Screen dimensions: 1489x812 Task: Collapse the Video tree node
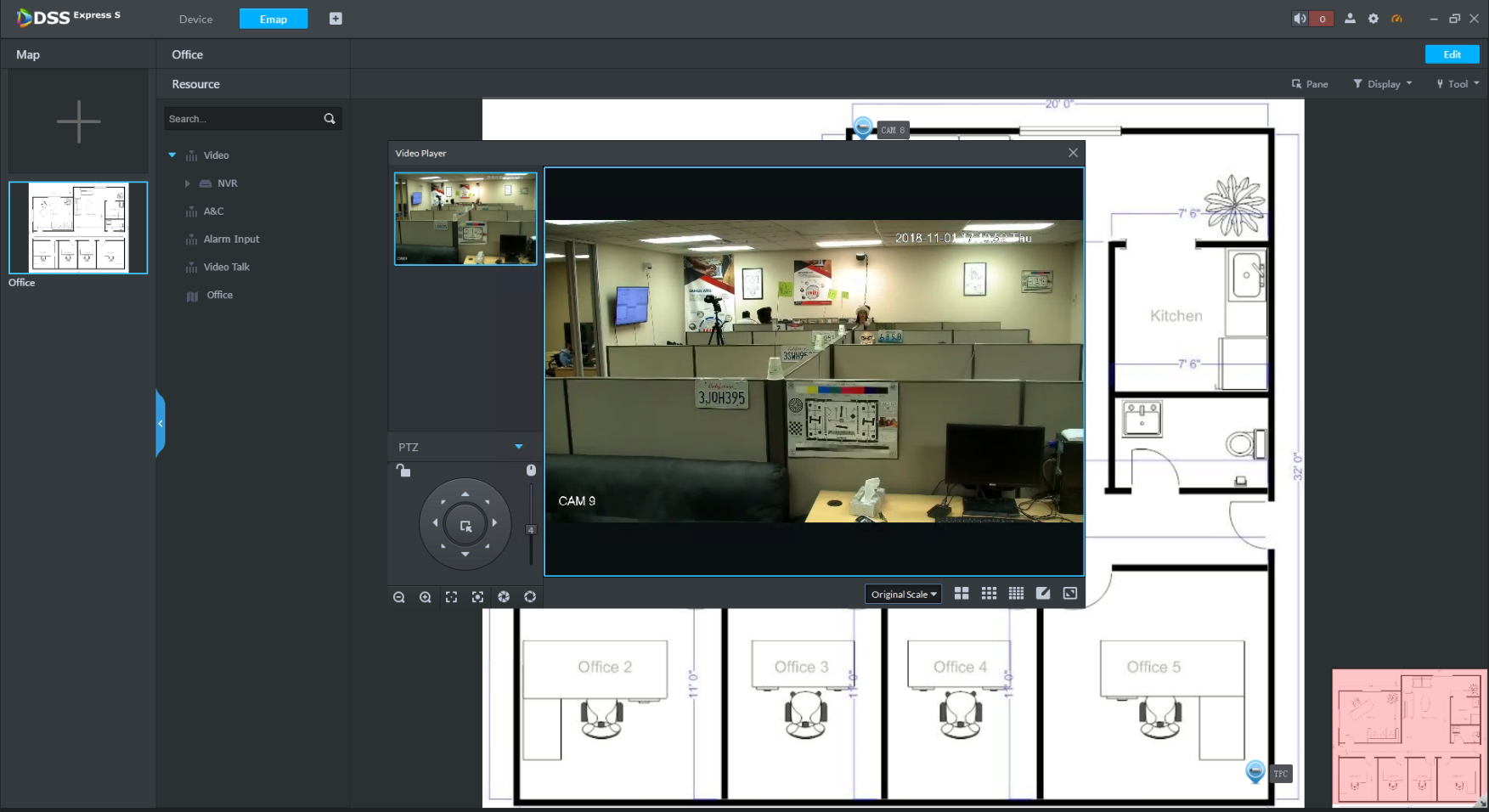click(172, 155)
